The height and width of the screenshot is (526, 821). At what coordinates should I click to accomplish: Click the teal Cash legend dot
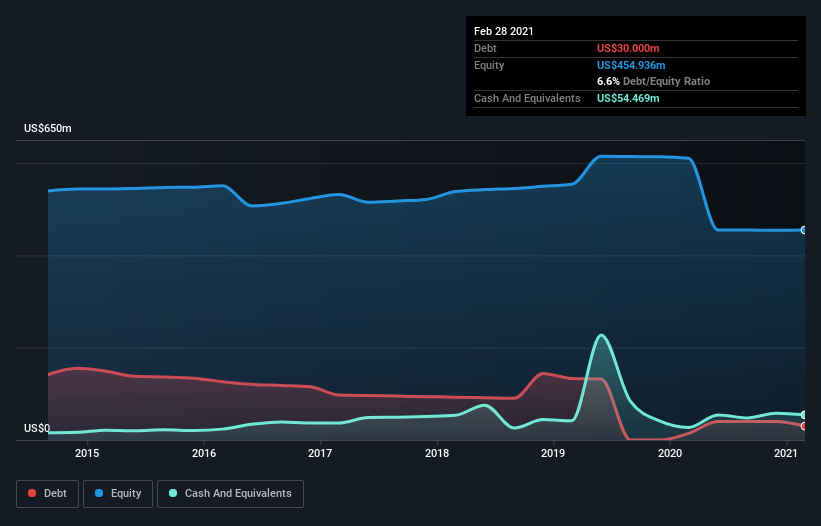(x=173, y=493)
